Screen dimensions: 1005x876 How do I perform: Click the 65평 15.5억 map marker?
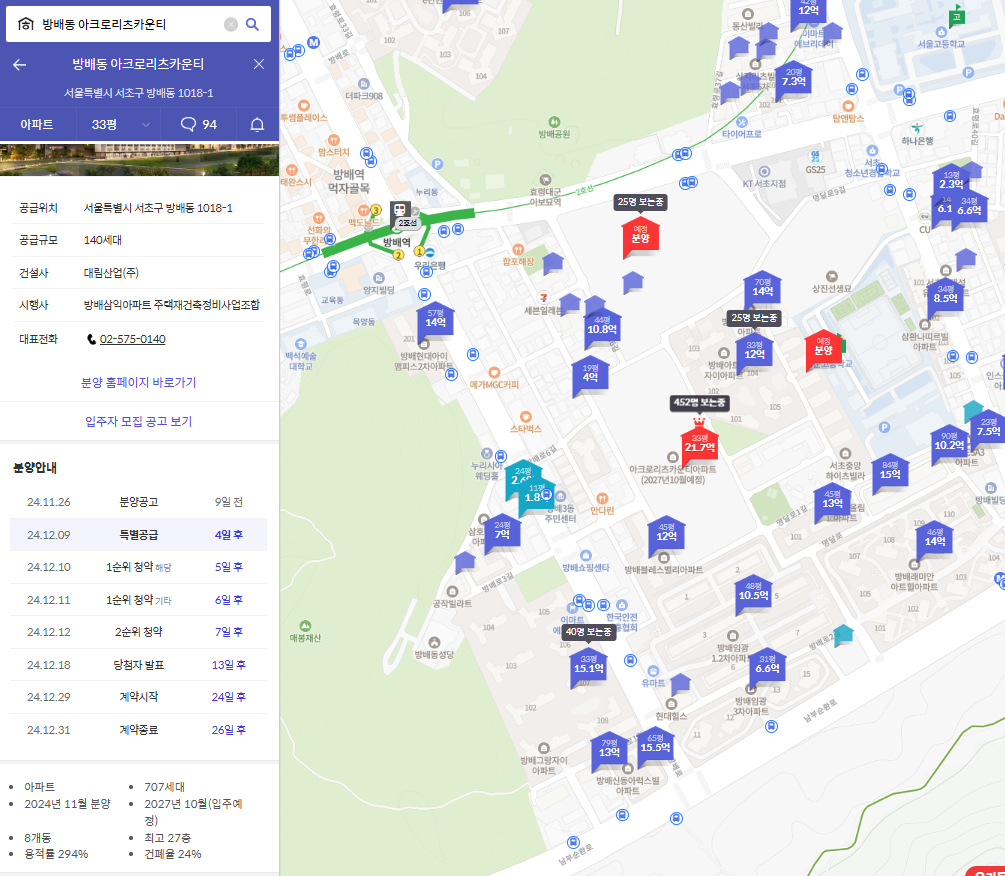coord(655,745)
